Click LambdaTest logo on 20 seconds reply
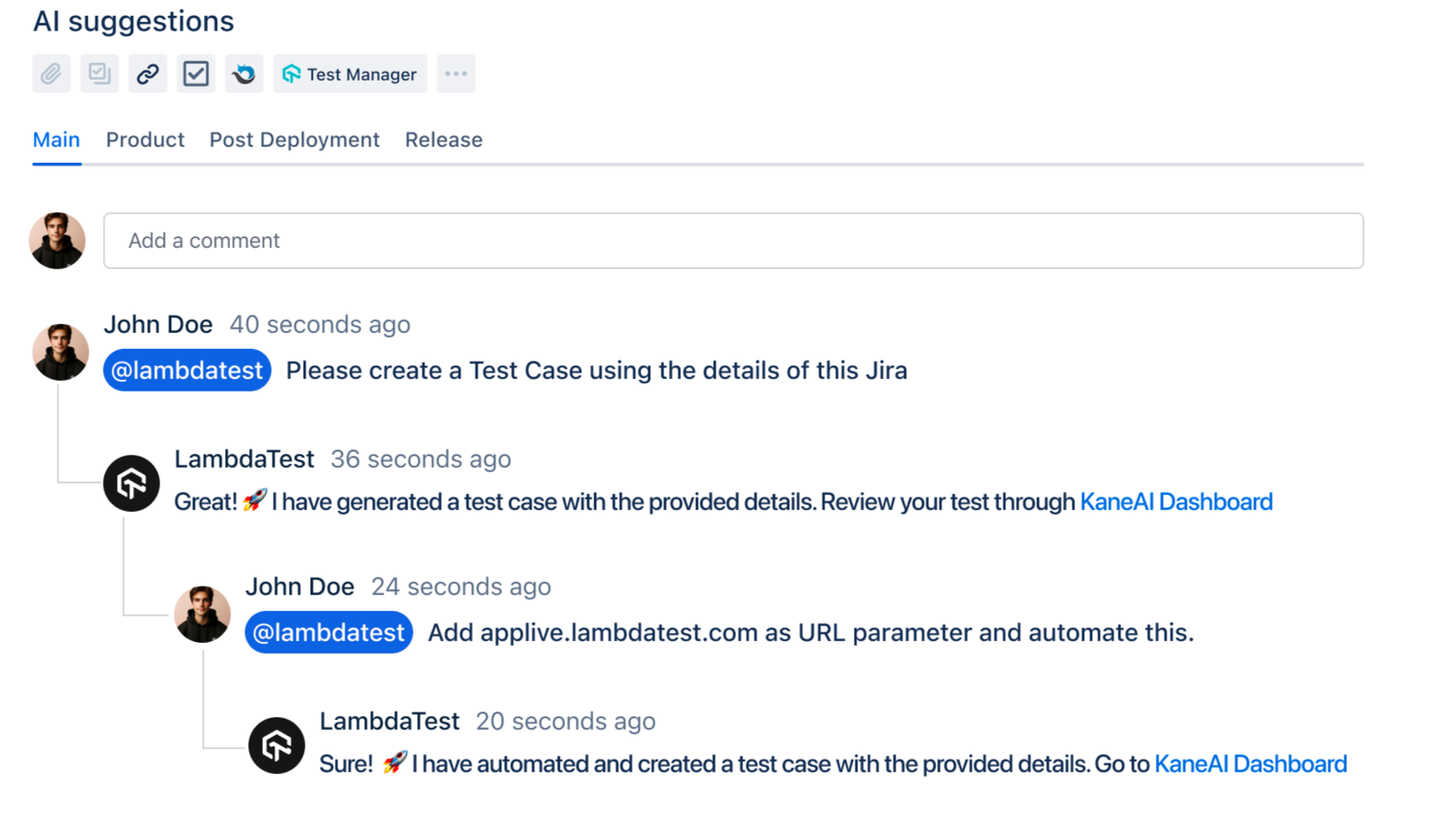The height and width of the screenshot is (829, 1456). 276,746
